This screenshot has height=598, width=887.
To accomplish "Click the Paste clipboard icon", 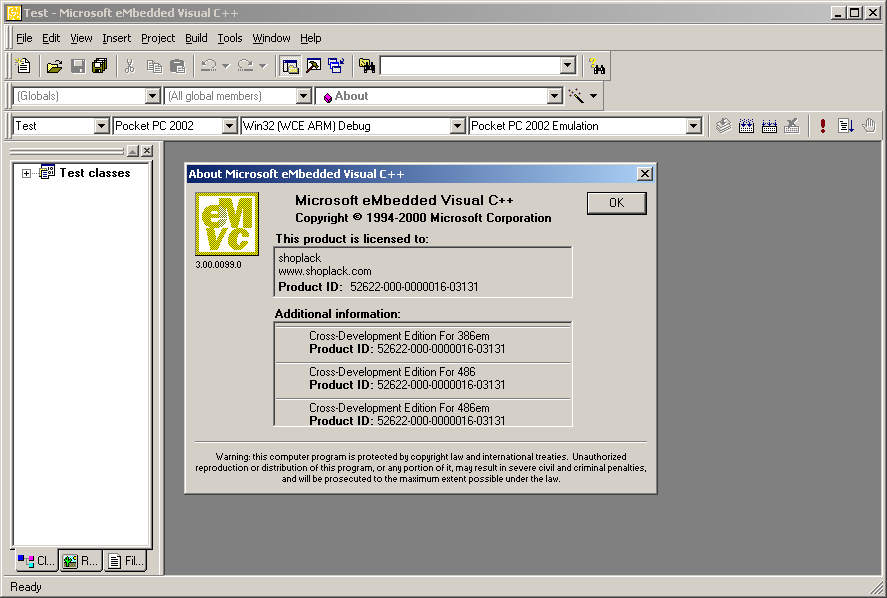I will pyautogui.click(x=178, y=66).
